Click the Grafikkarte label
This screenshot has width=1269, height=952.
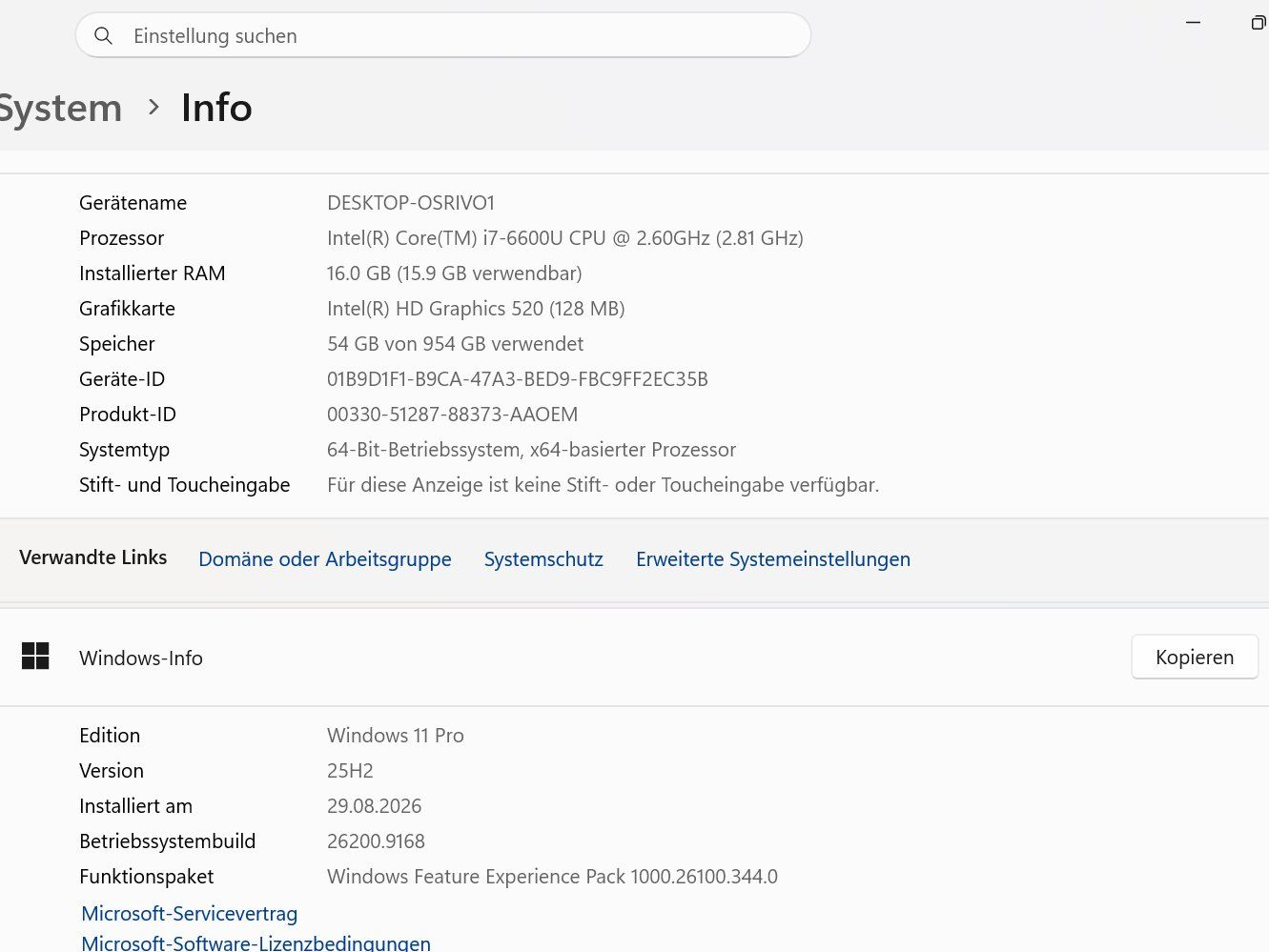tap(128, 309)
